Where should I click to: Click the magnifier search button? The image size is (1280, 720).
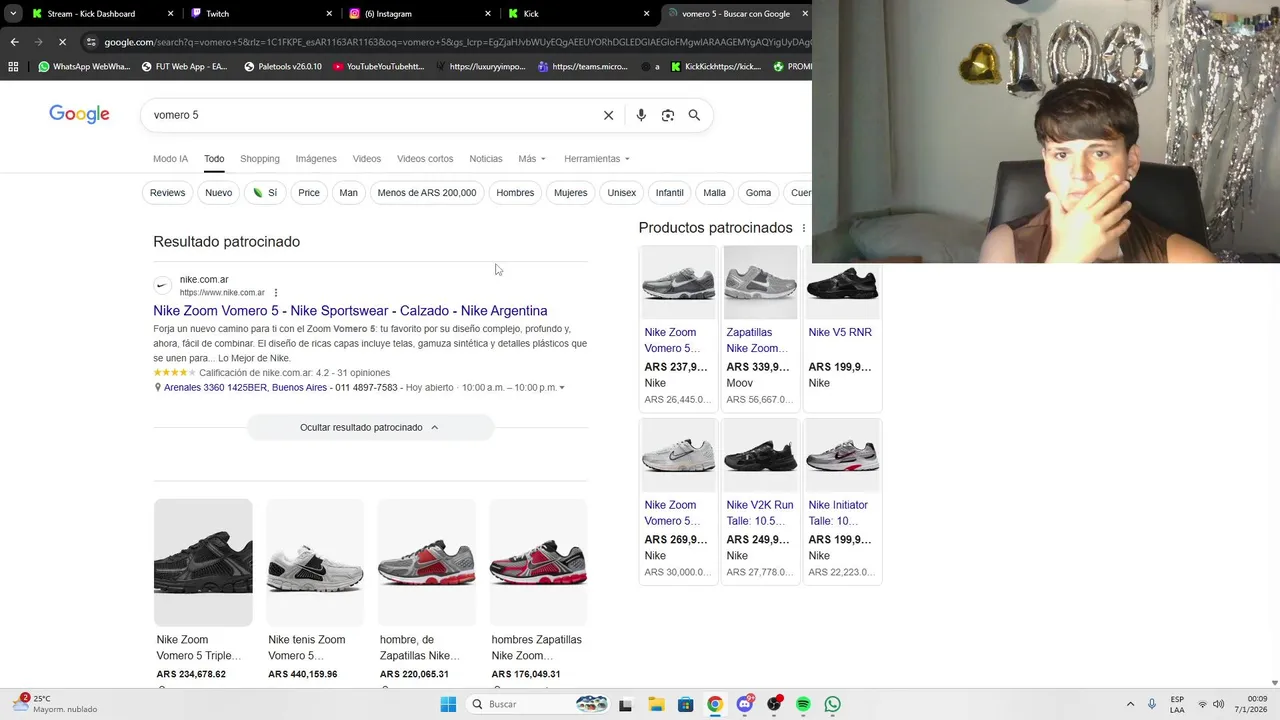click(x=694, y=115)
